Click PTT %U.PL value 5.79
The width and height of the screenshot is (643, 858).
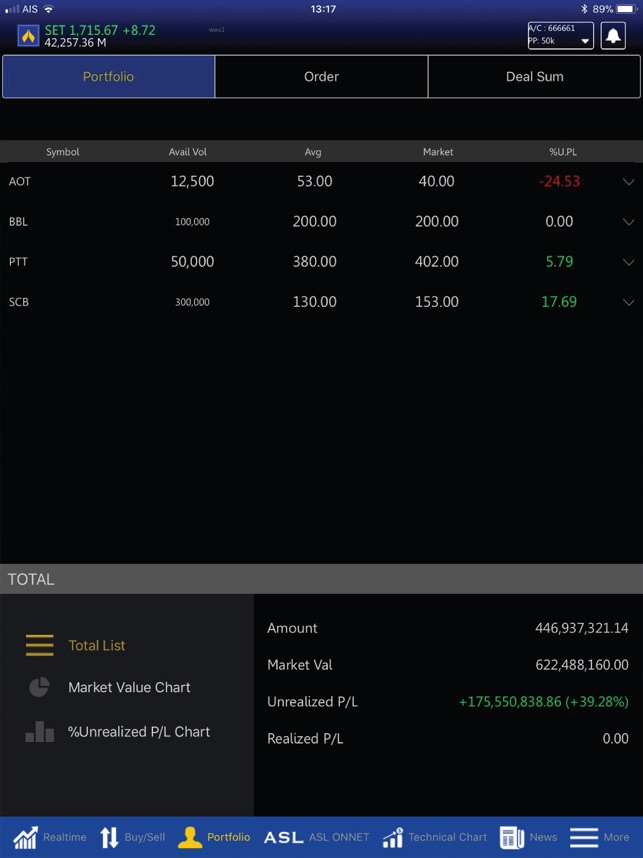click(559, 262)
